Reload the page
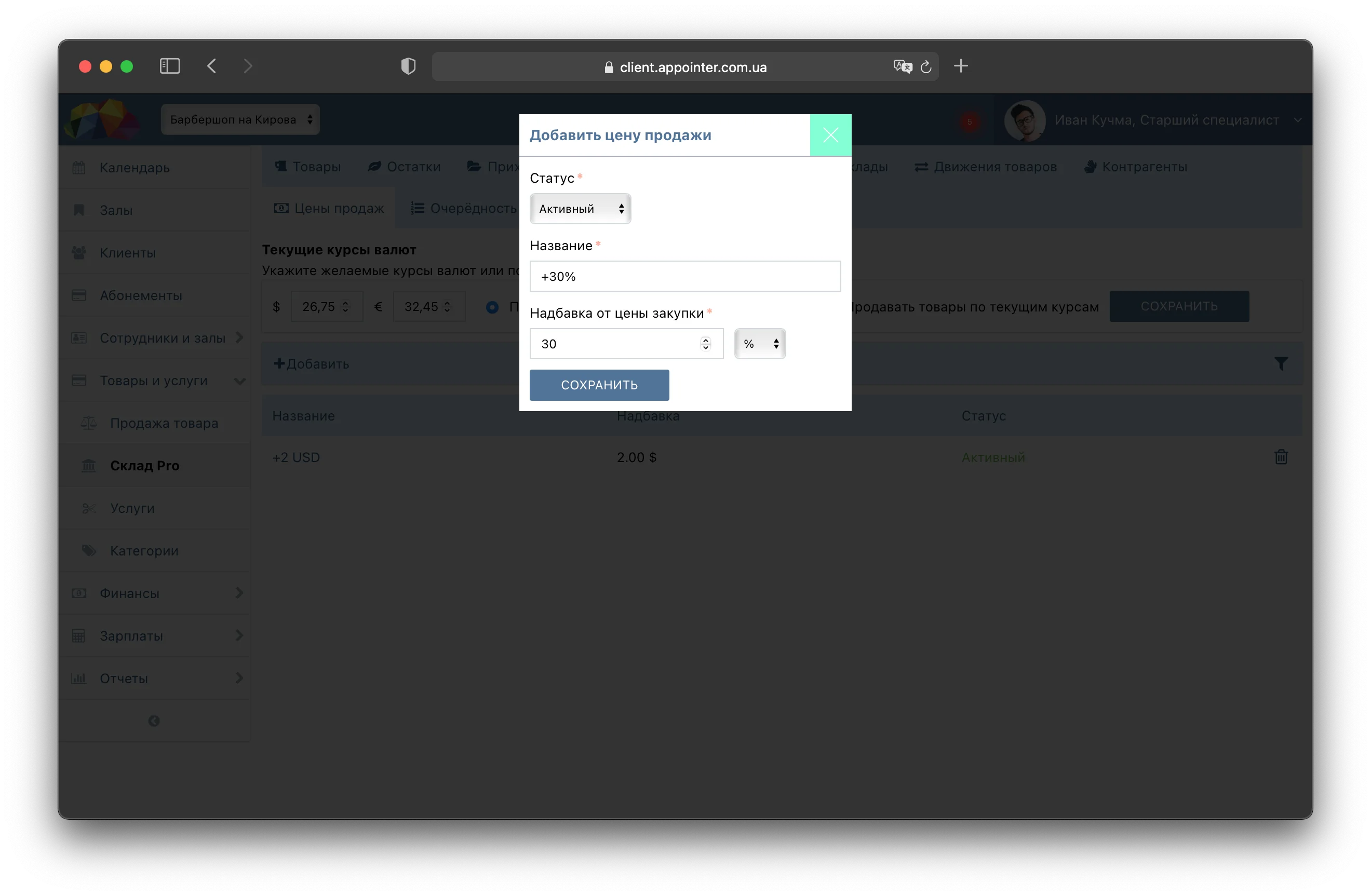This screenshot has height=896, width=1371. [x=926, y=67]
